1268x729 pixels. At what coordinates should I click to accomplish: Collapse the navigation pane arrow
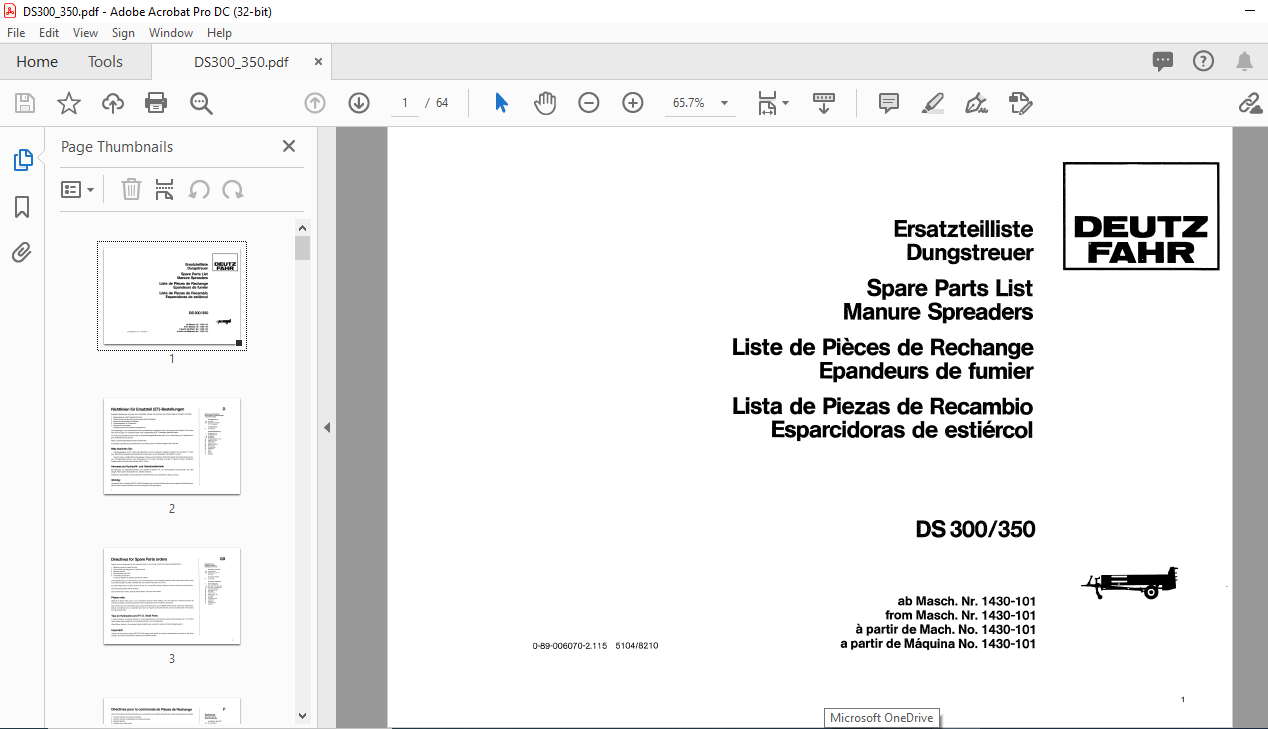327,427
